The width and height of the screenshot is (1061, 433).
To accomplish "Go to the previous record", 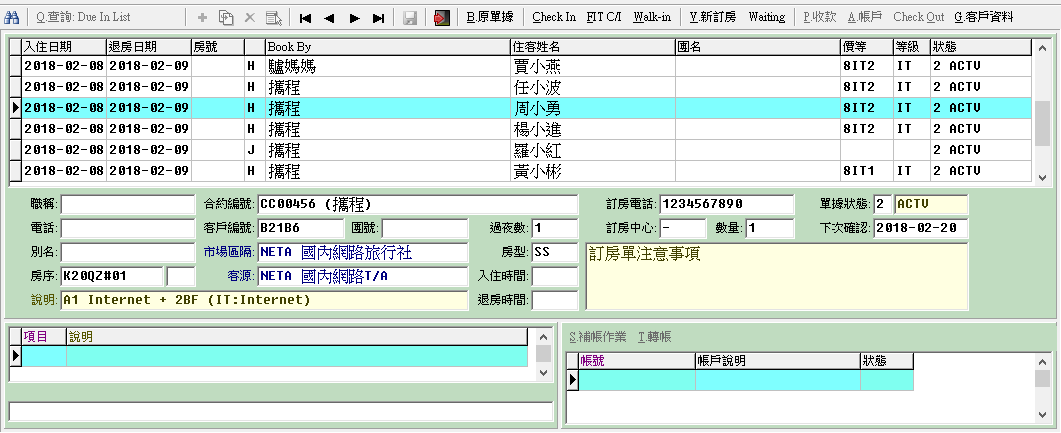I will pos(329,17).
